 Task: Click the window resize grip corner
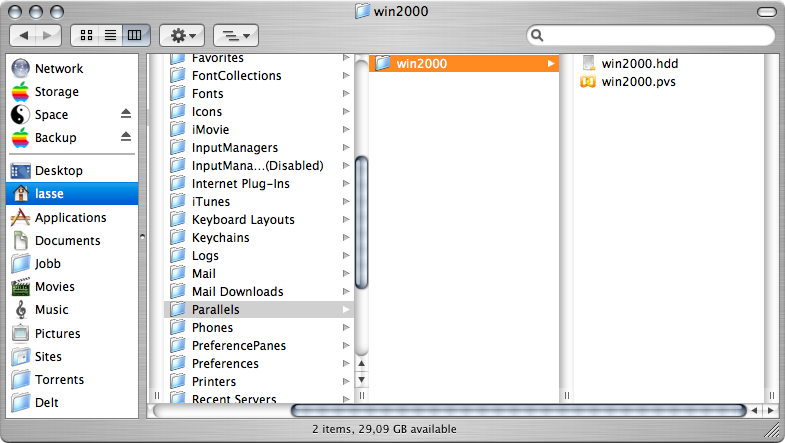point(773,430)
